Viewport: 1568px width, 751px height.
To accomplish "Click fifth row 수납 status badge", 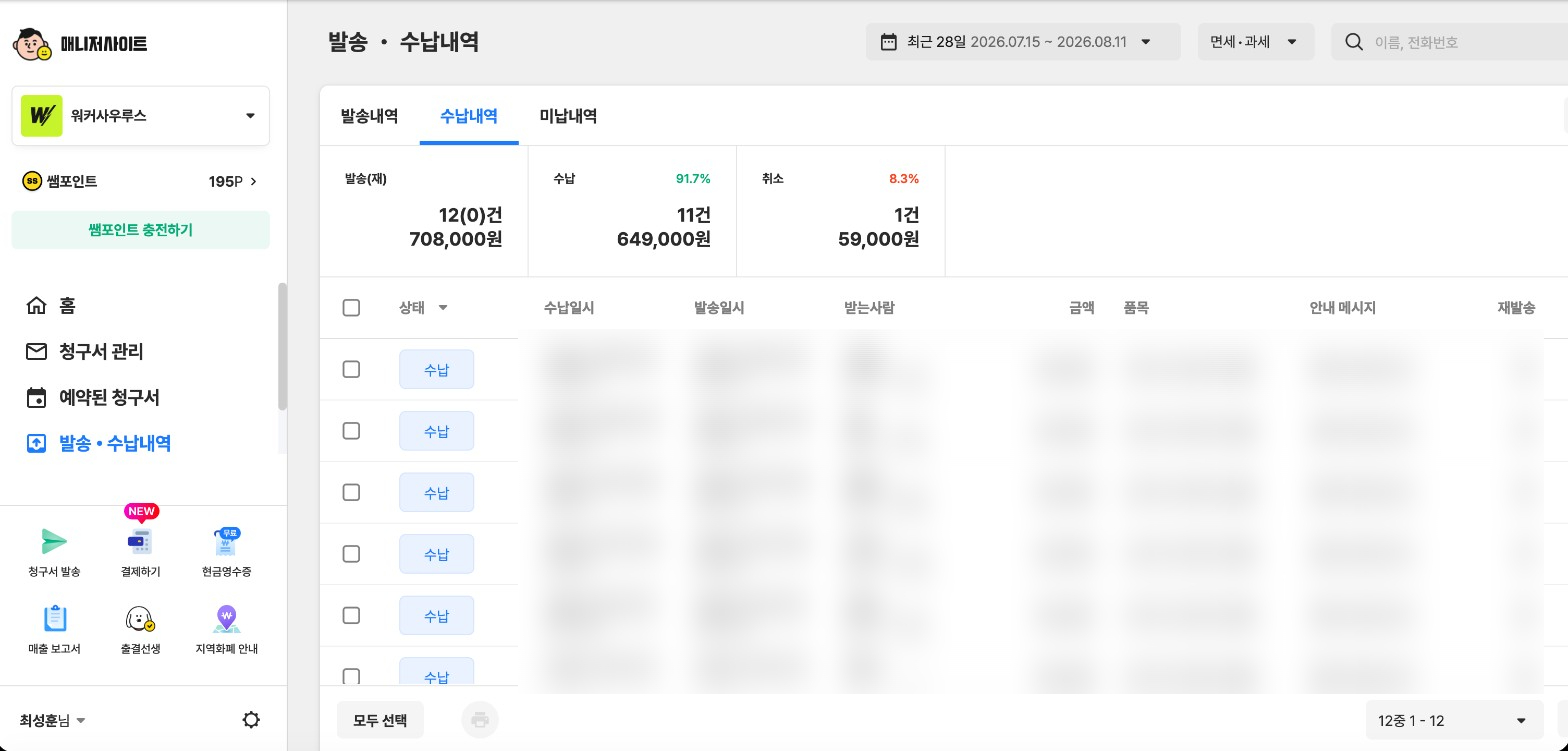I will [436, 616].
